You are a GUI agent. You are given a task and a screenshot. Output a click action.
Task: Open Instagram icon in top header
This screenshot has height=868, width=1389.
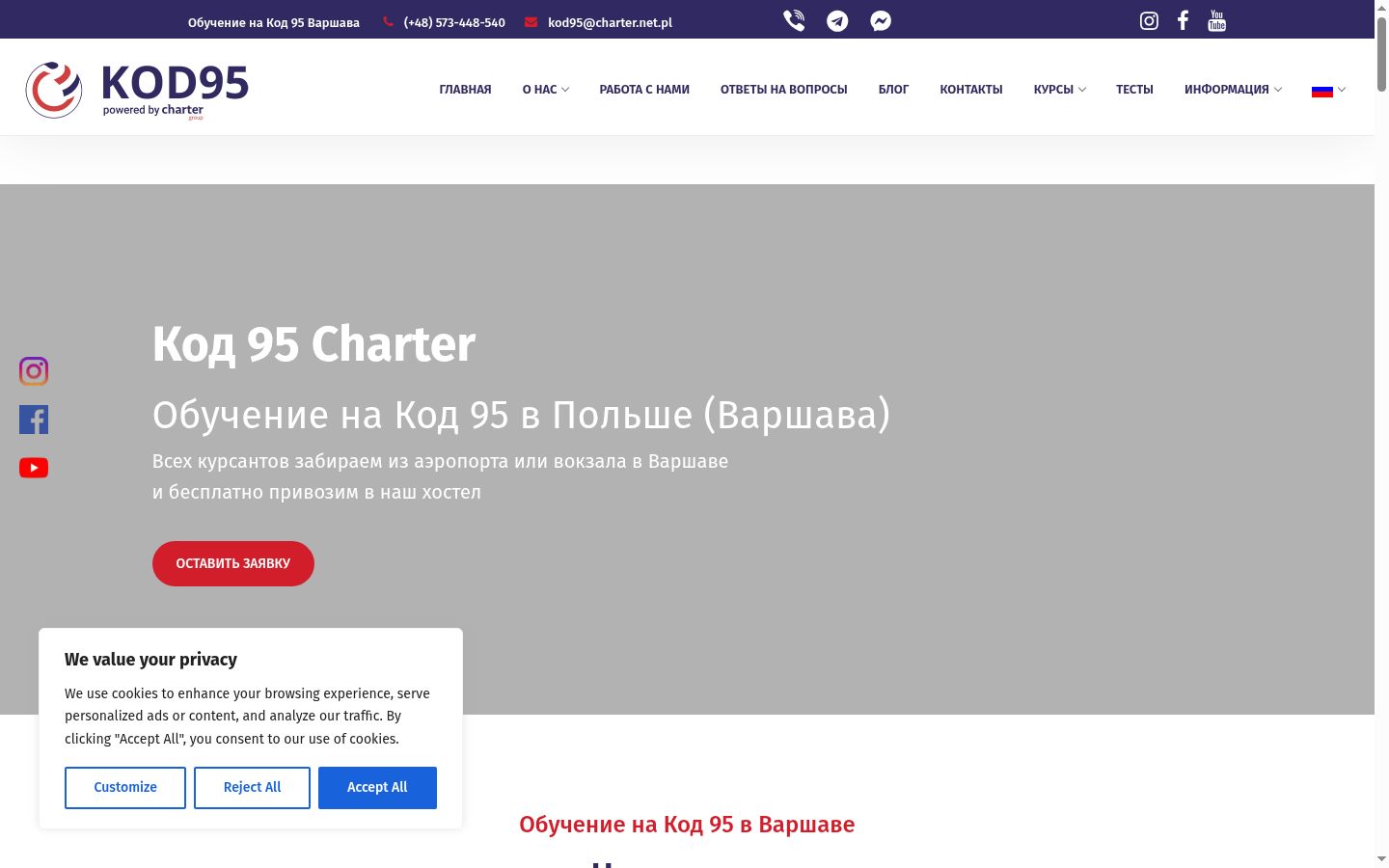pyautogui.click(x=1149, y=20)
